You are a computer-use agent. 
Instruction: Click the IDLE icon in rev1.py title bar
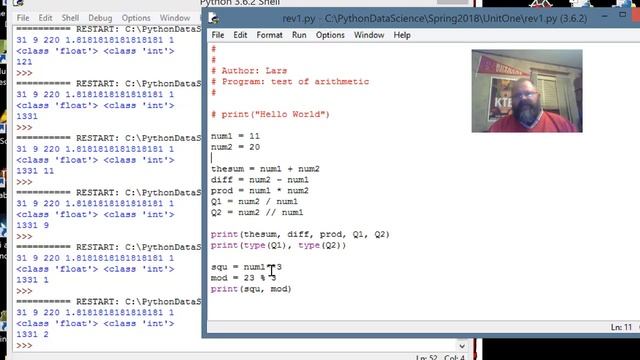click(213, 18)
